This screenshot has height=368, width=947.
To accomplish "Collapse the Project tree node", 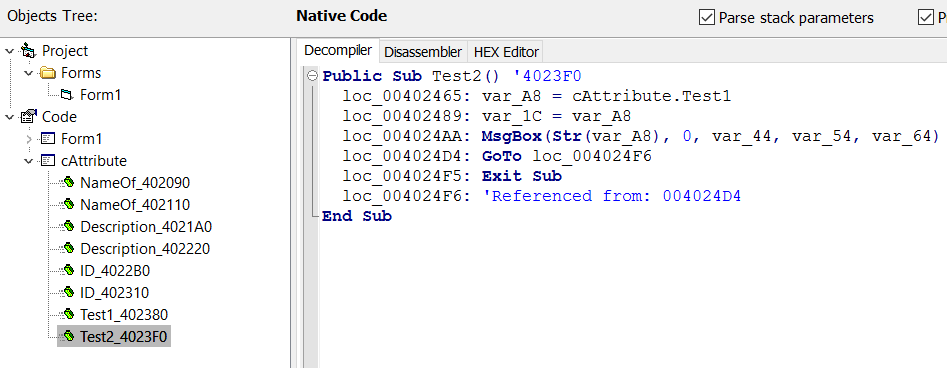I will 9,51.
